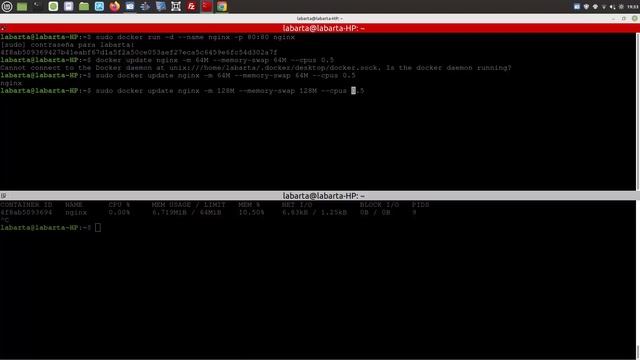This screenshot has width=640, height=360.
Task: Open the Linux Mint start menu
Action: (7, 6)
